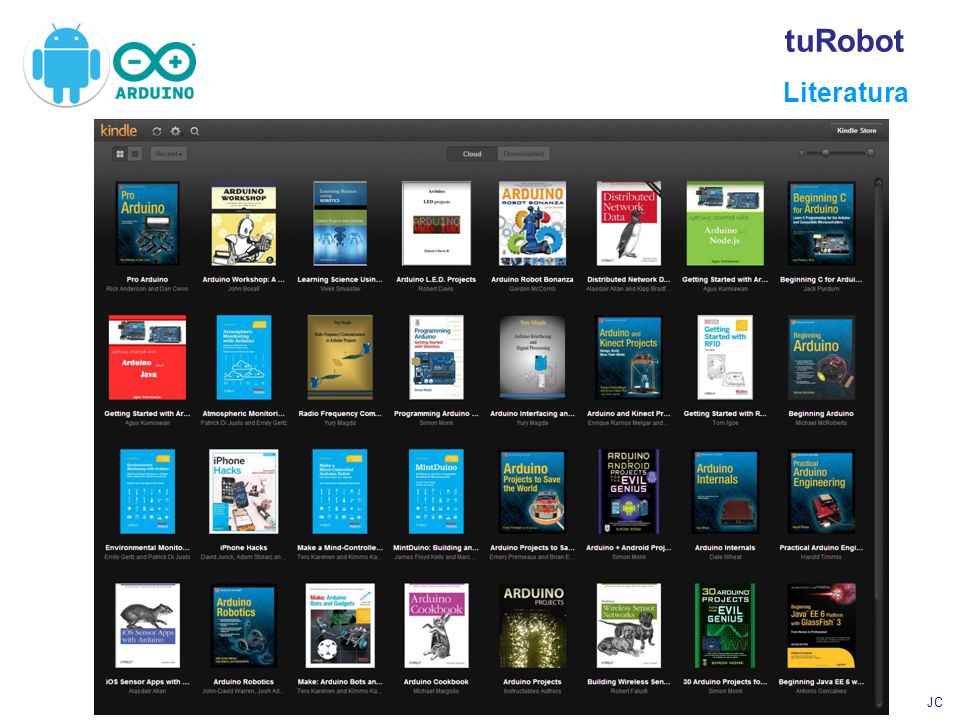Open Beginning Java EE 6 cover
Image resolution: width=960 pixels, height=720 pixels.
(821, 626)
